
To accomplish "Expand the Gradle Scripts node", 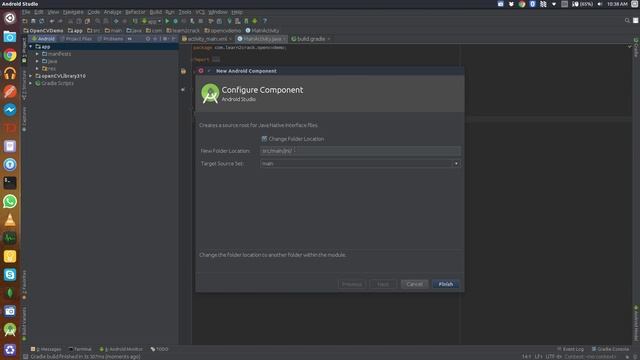I will coord(31,83).
